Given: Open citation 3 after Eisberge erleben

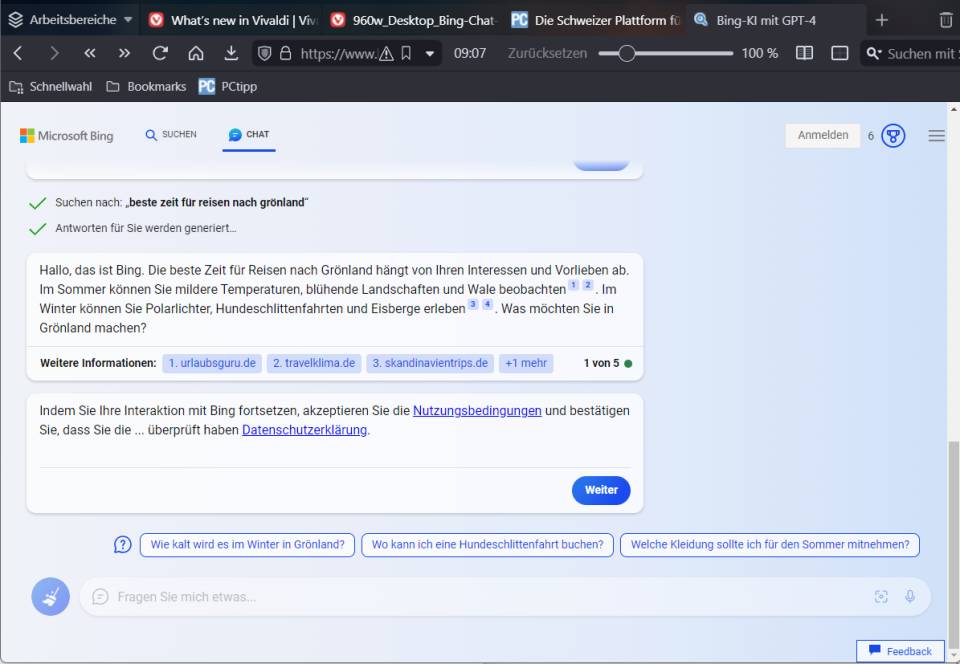Looking at the screenshot, I should click(x=473, y=304).
